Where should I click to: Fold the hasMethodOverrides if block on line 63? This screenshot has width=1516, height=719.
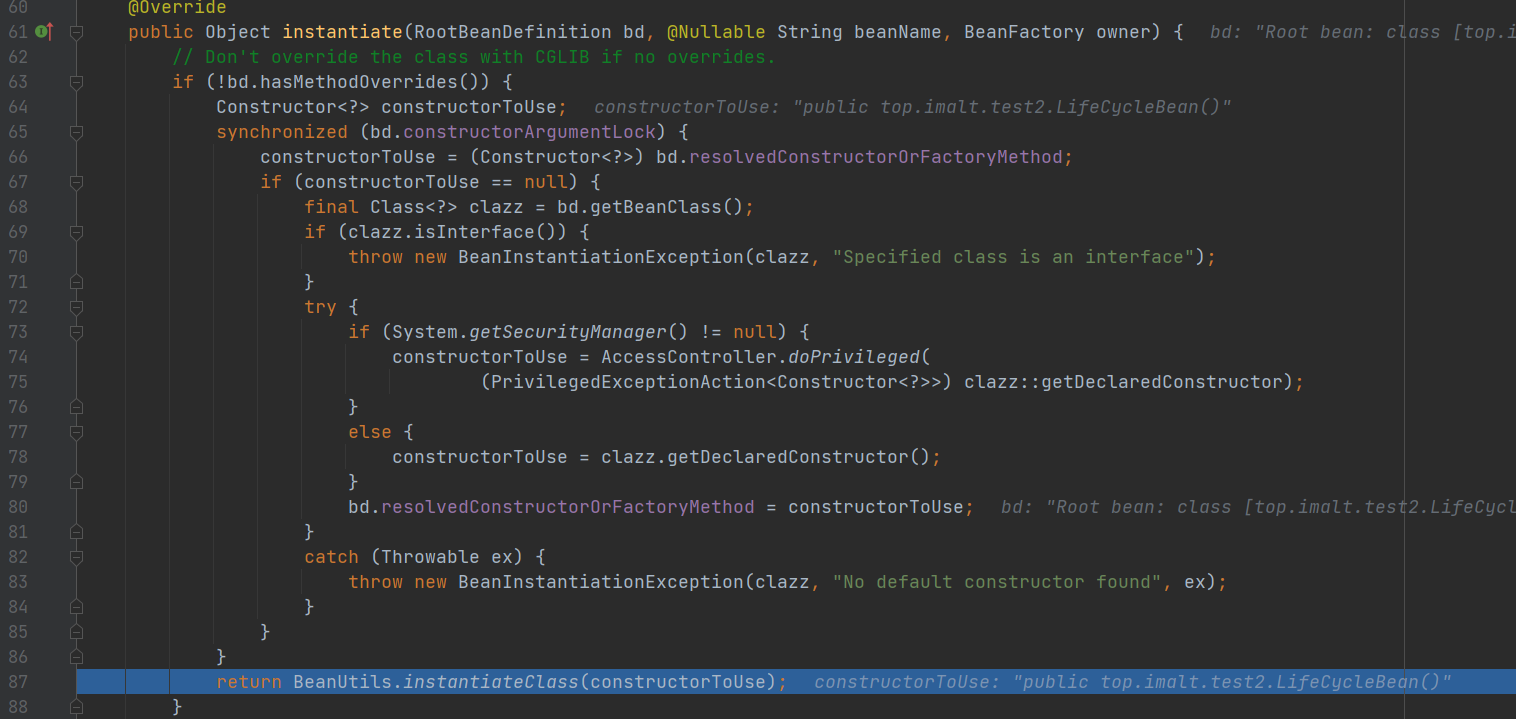(77, 82)
